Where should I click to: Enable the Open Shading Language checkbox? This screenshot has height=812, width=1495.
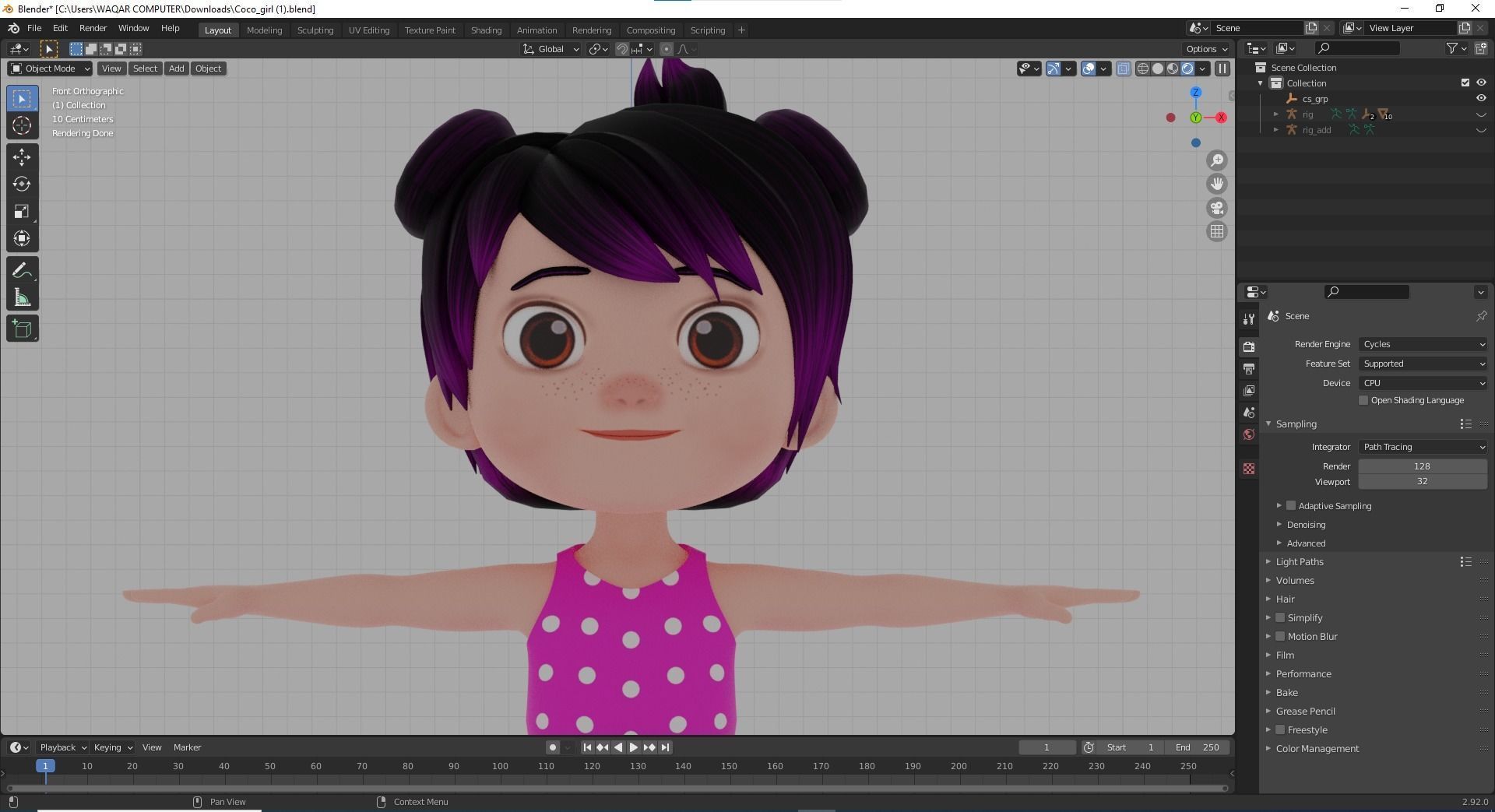pos(1364,399)
